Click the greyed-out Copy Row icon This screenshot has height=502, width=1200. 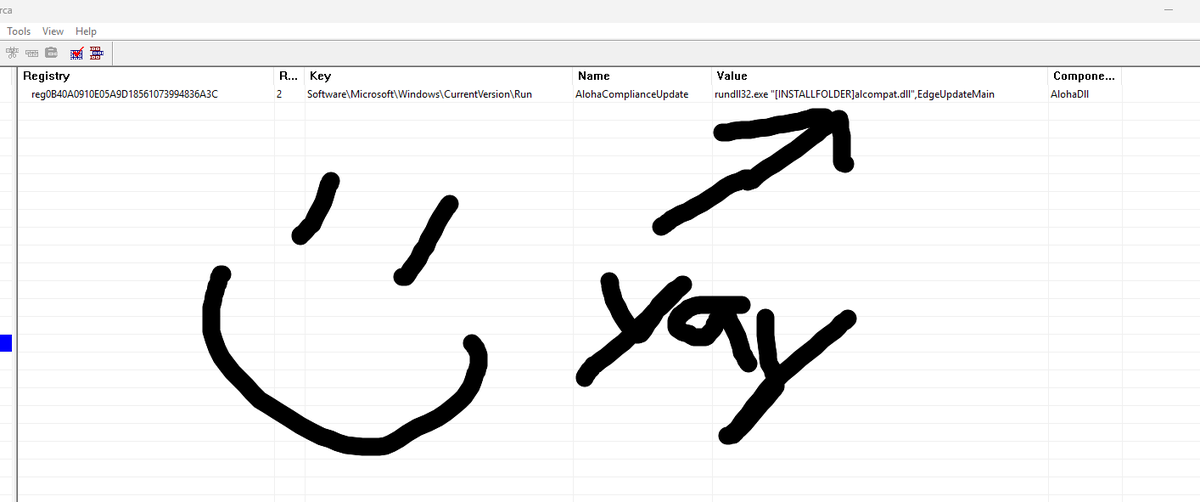[32, 52]
